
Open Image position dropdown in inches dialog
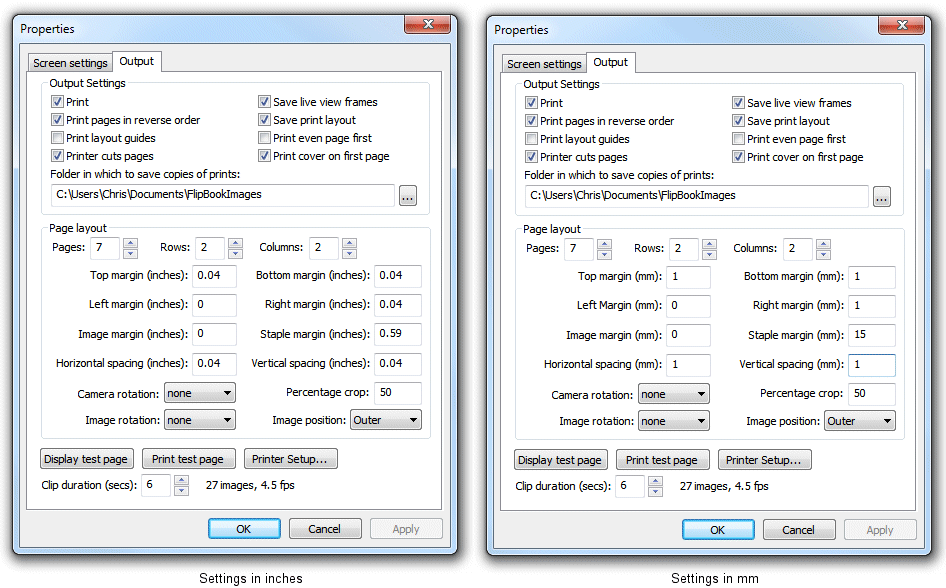click(386, 420)
